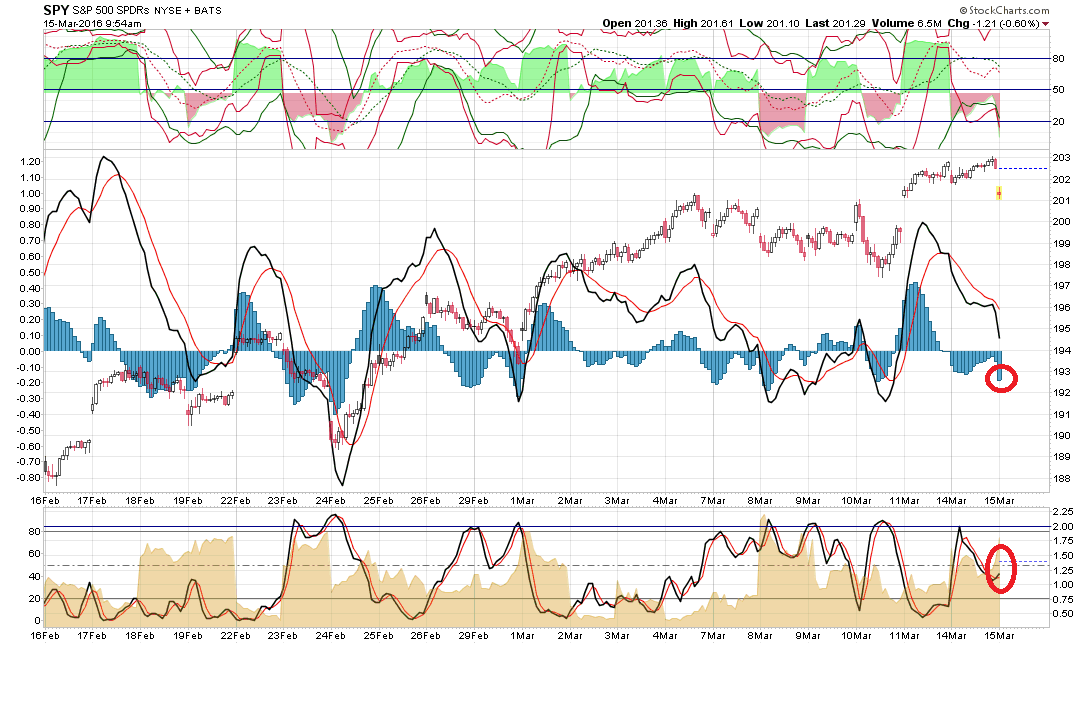Image resolution: width=1090 pixels, height=720 pixels.
Task: Click the 10Mar date in main panel
Action: coord(856,501)
